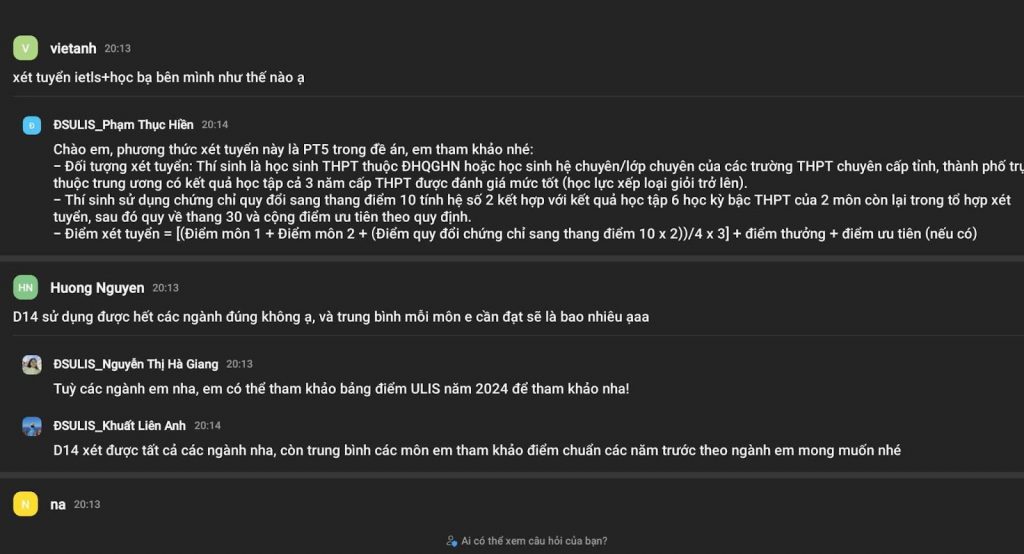Click the Điểm xét tuyển formula line
This screenshot has height=554, width=1024.
[x=515, y=234]
